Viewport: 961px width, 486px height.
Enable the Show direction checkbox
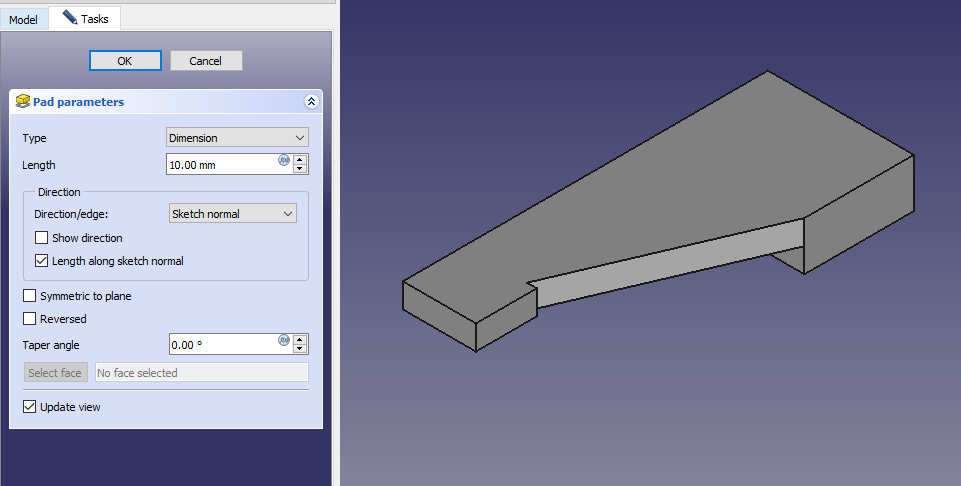click(42, 238)
